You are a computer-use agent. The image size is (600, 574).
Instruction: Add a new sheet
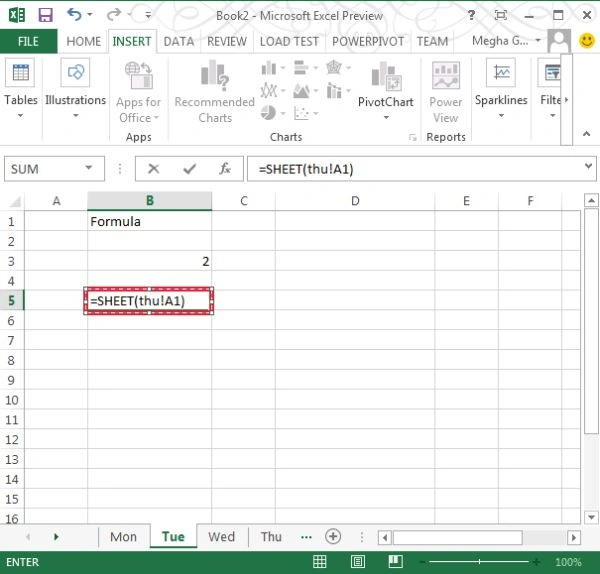[x=333, y=536]
